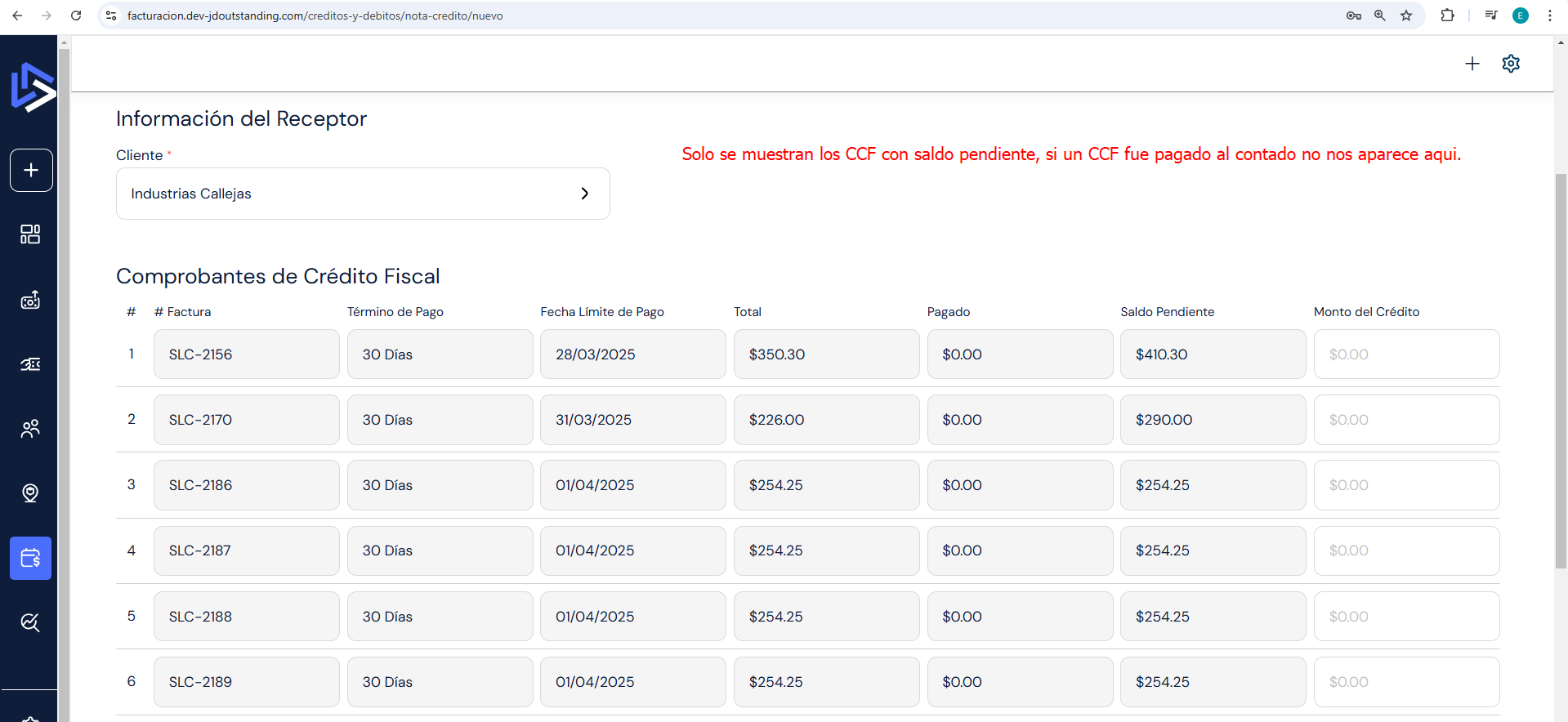Screen dimensions: 1568x722
Task: View site information icon in address bar
Action: pos(111,16)
